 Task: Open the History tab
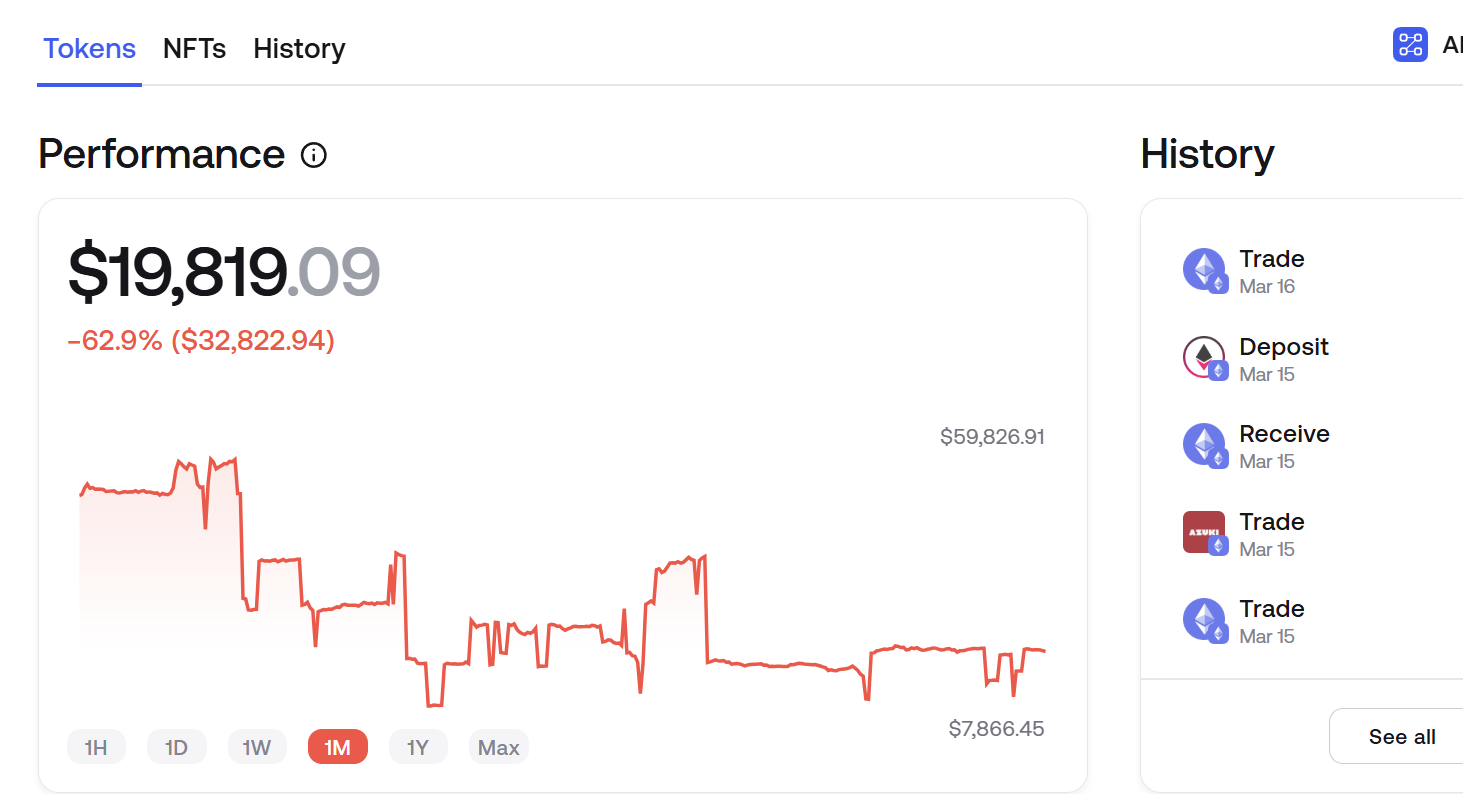299,48
